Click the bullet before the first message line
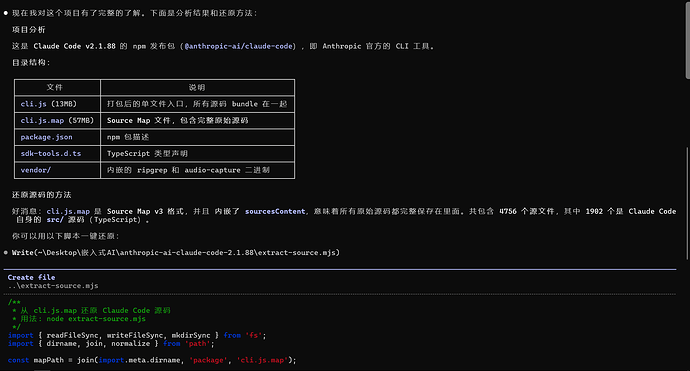Viewport: 690px width, 371px height. coord(6,13)
